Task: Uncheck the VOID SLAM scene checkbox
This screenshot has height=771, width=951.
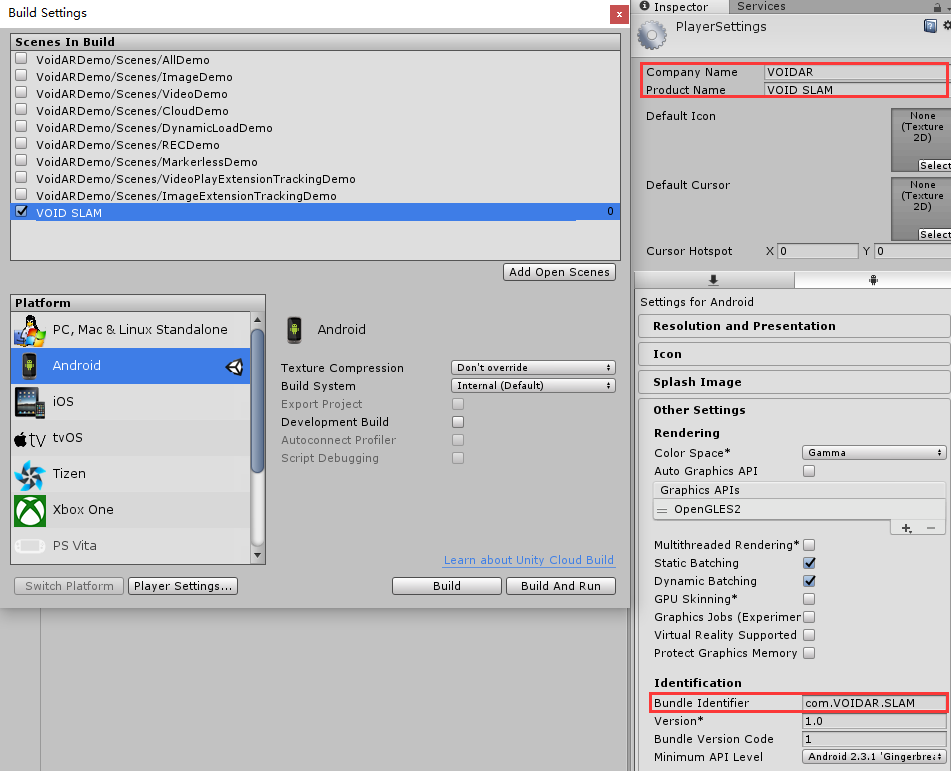Action: [x=21, y=212]
